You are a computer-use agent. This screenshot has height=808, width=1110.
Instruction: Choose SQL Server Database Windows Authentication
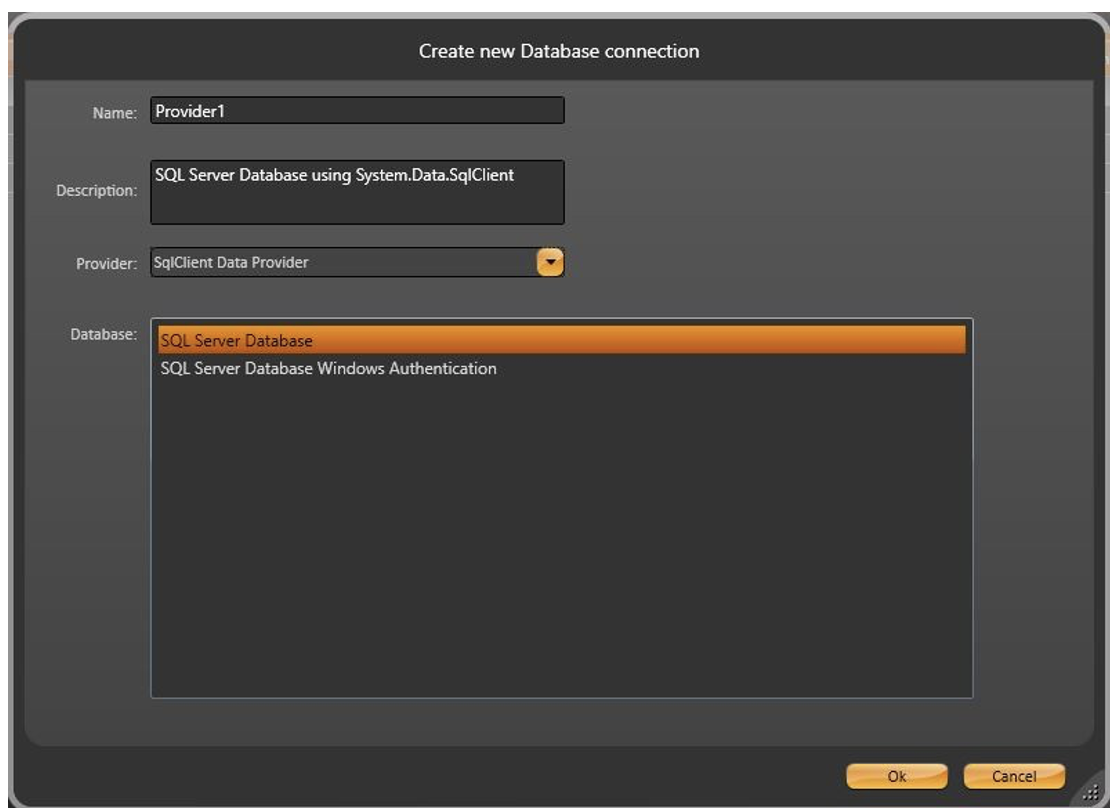click(328, 369)
